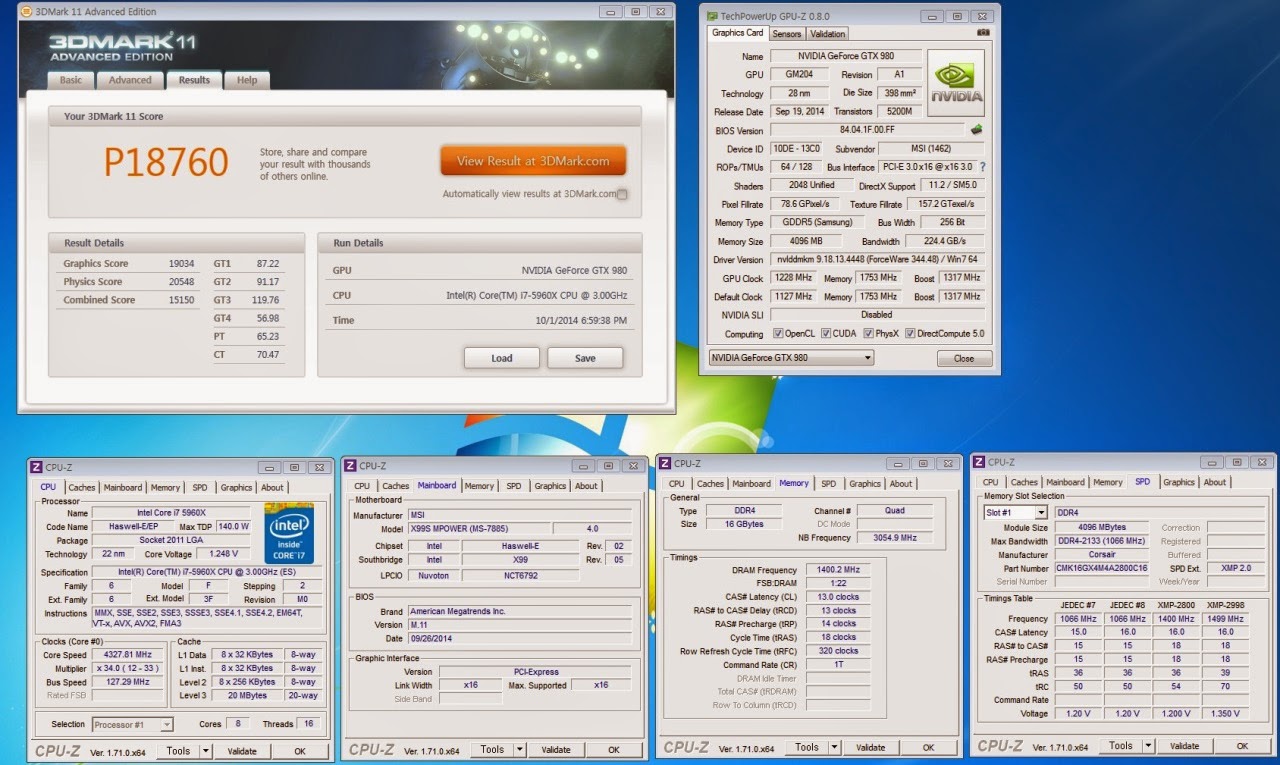Click the Save button in 3DMark 11

click(x=585, y=358)
